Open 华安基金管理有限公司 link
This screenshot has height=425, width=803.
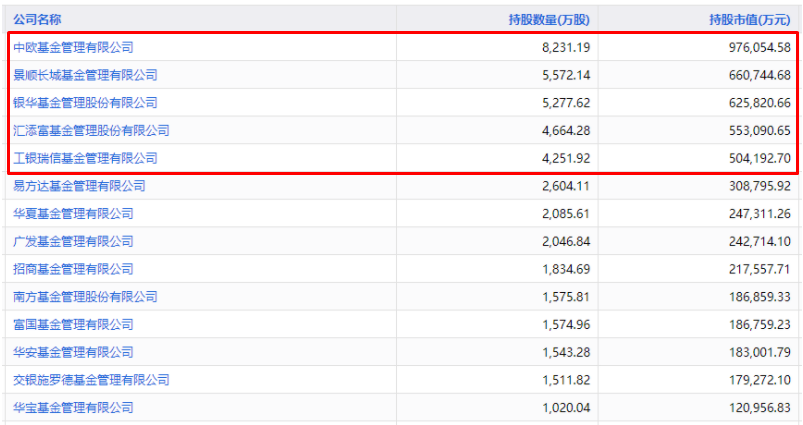(73, 352)
